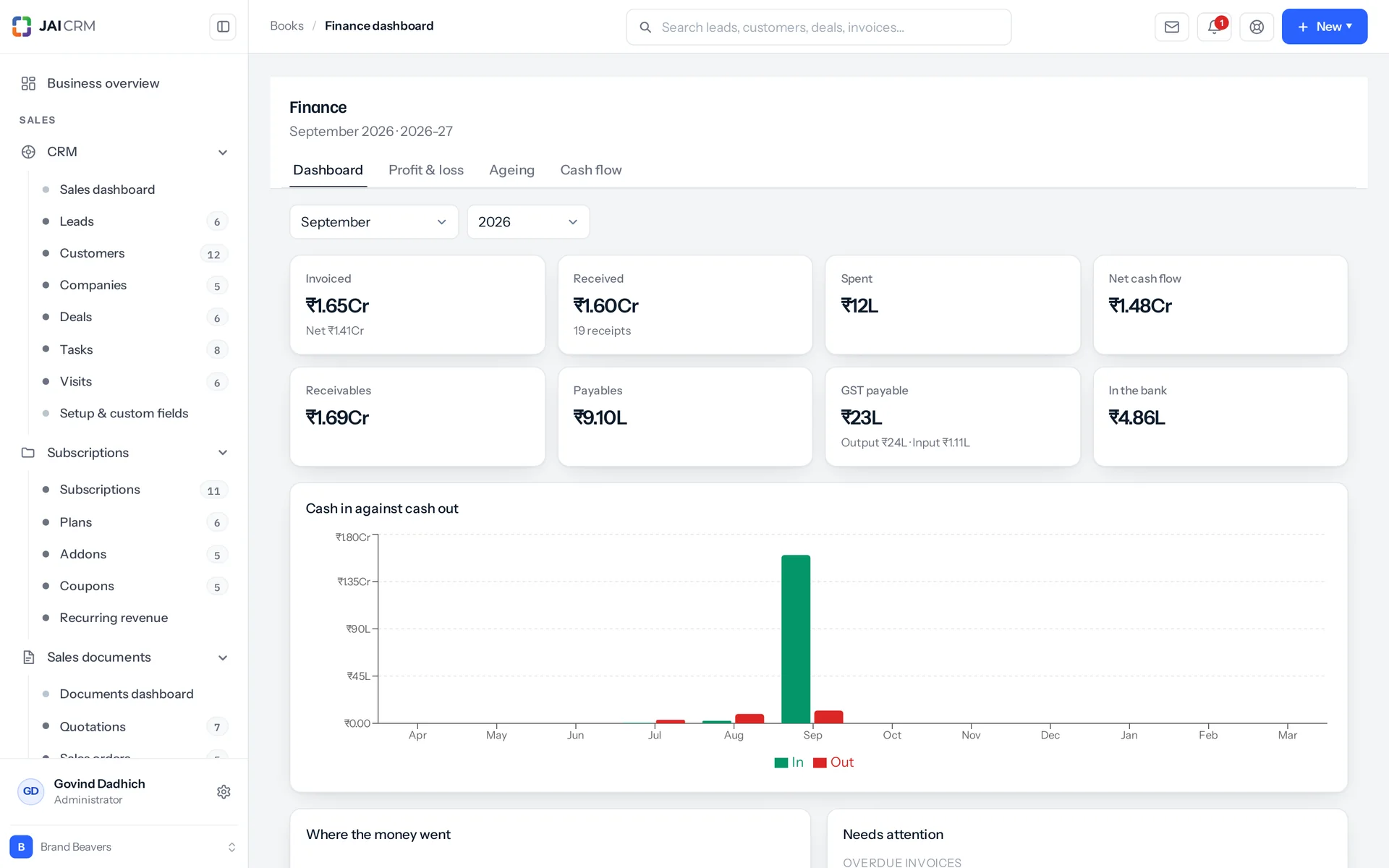1389x868 pixels.
Task: Toggle the sidebar collapse icon
Action: click(223, 27)
